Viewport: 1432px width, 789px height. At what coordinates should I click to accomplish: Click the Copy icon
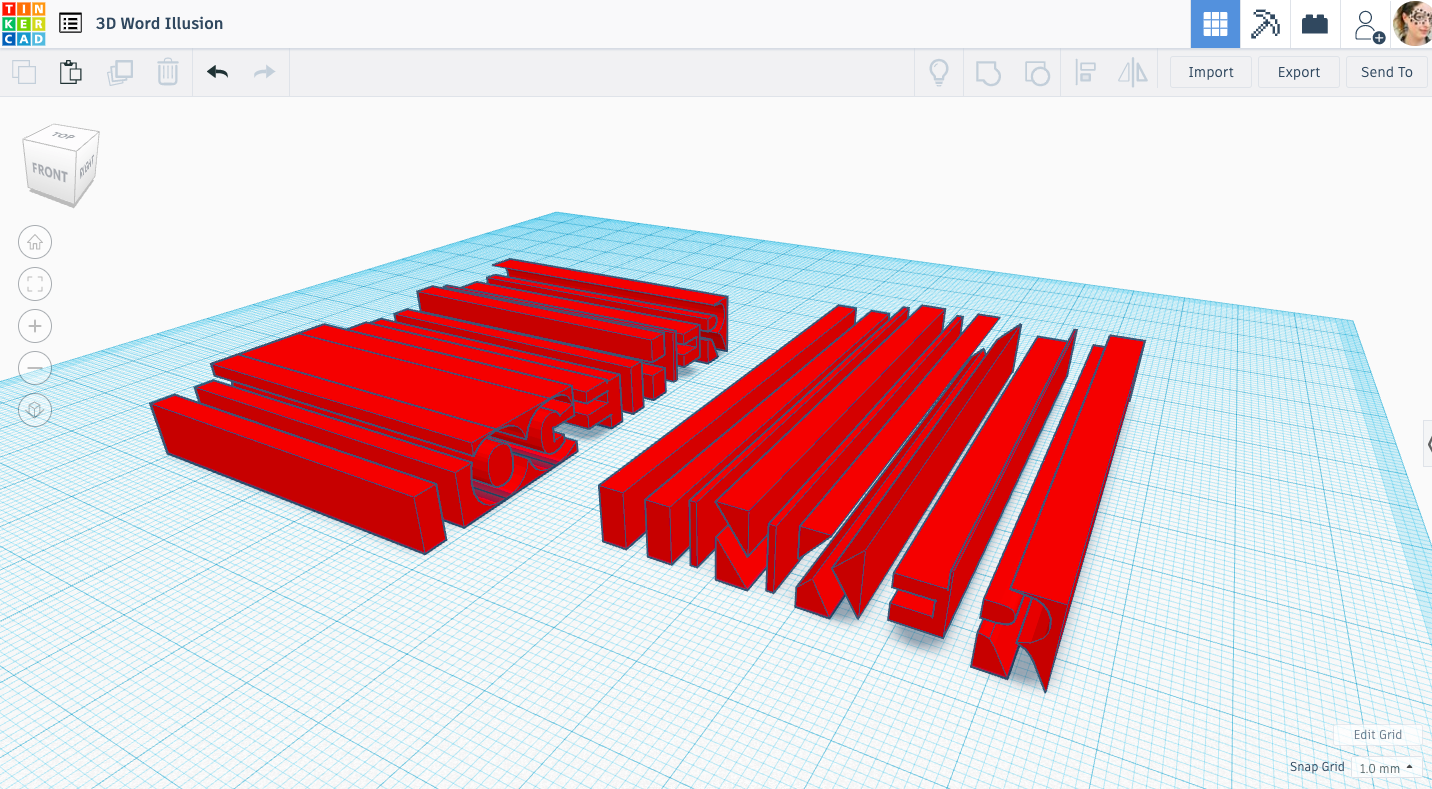coord(24,72)
